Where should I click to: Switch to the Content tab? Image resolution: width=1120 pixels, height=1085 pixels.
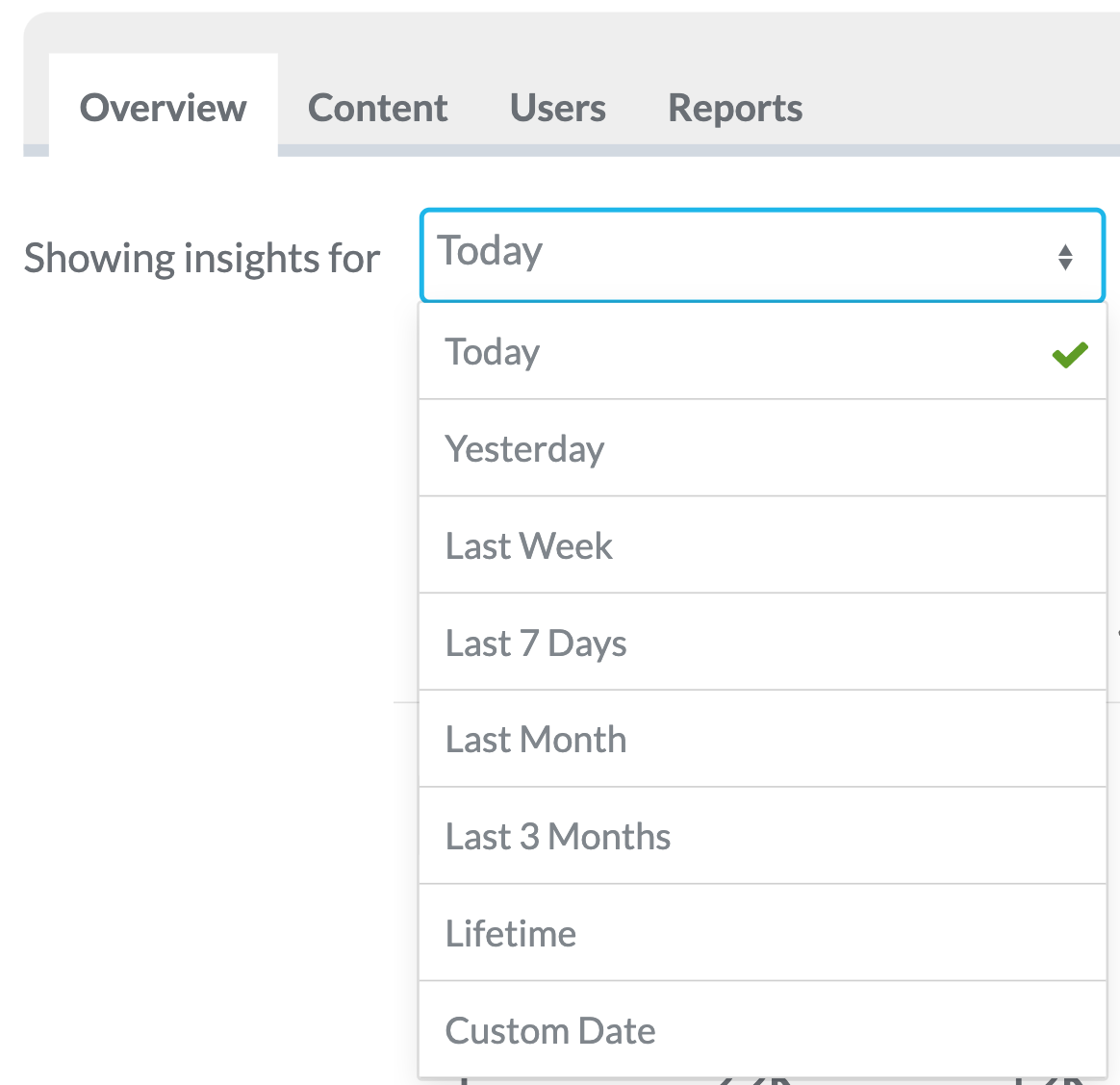pos(377,108)
